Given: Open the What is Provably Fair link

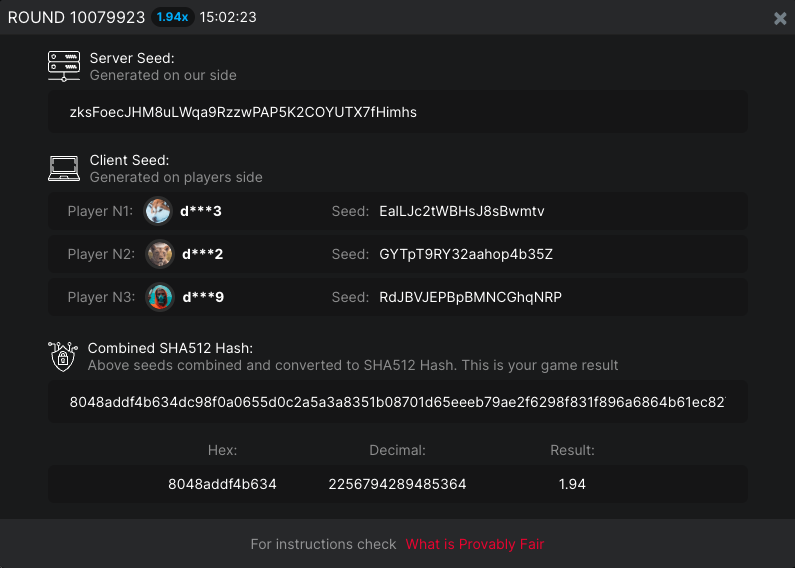Looking at the screenshot, I should [x=474, y=544].
